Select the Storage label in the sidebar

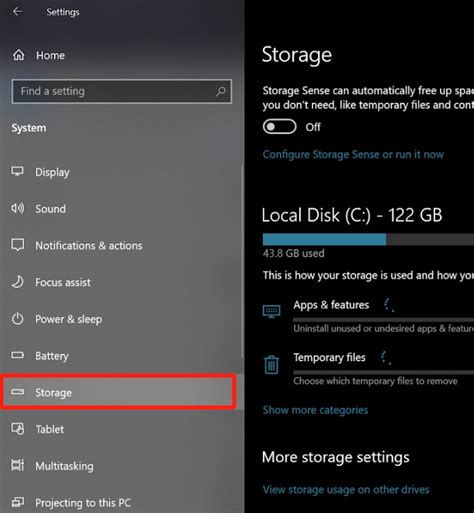(x=54, y=393)
